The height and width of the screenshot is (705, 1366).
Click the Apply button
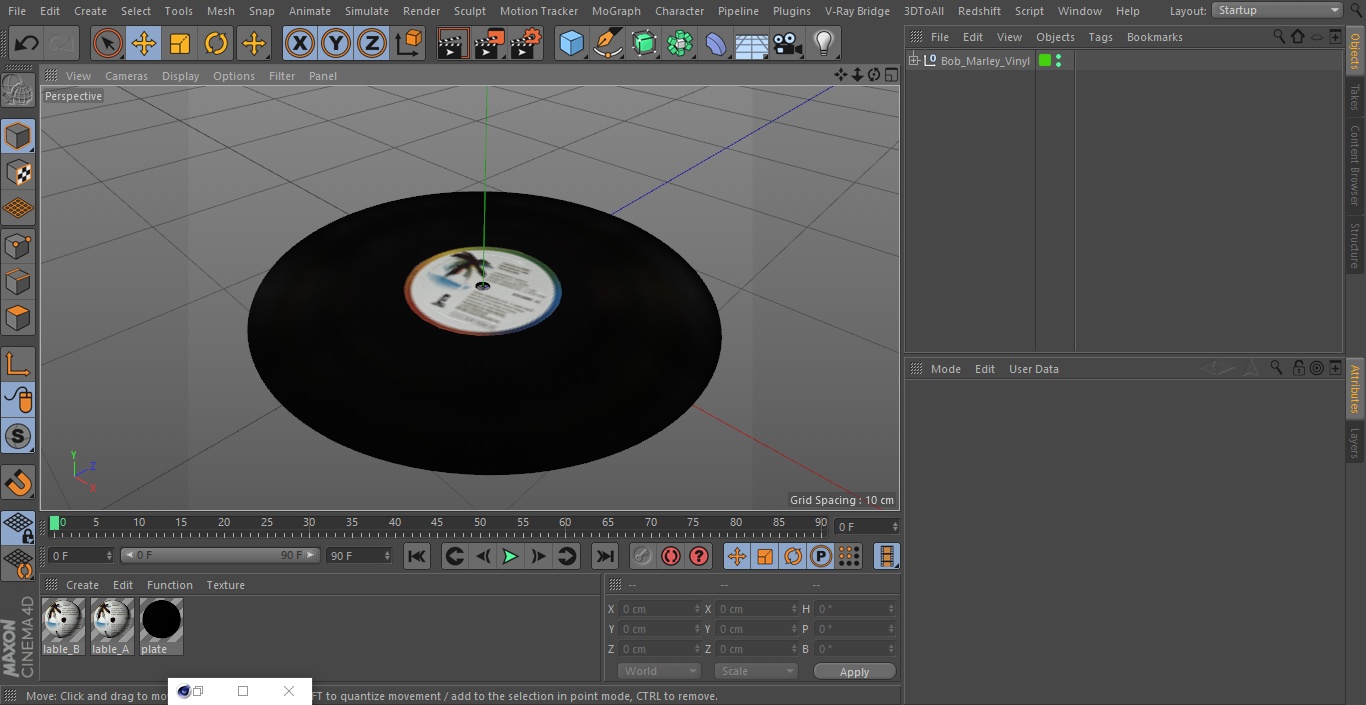[x=854, y=672]
